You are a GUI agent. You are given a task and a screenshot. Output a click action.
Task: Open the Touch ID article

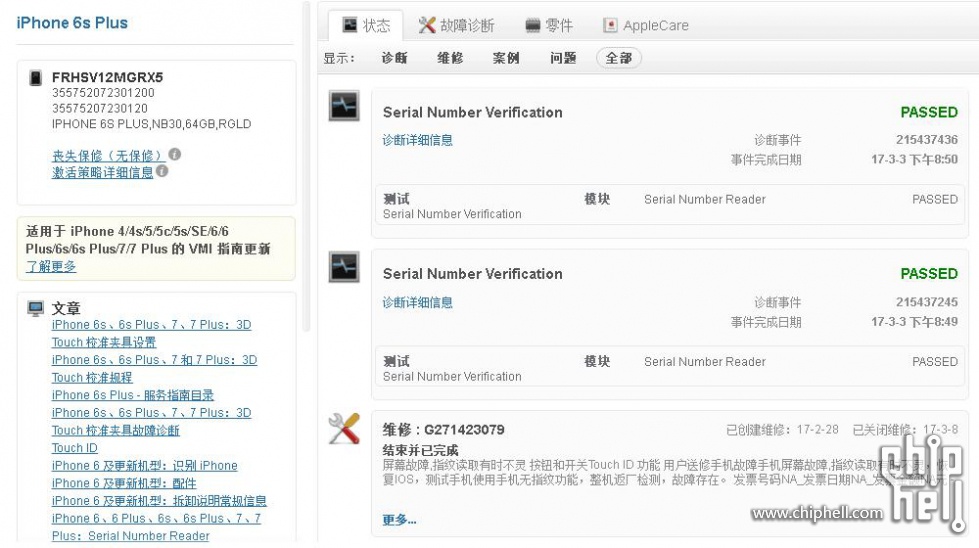(x=74, y=448)
